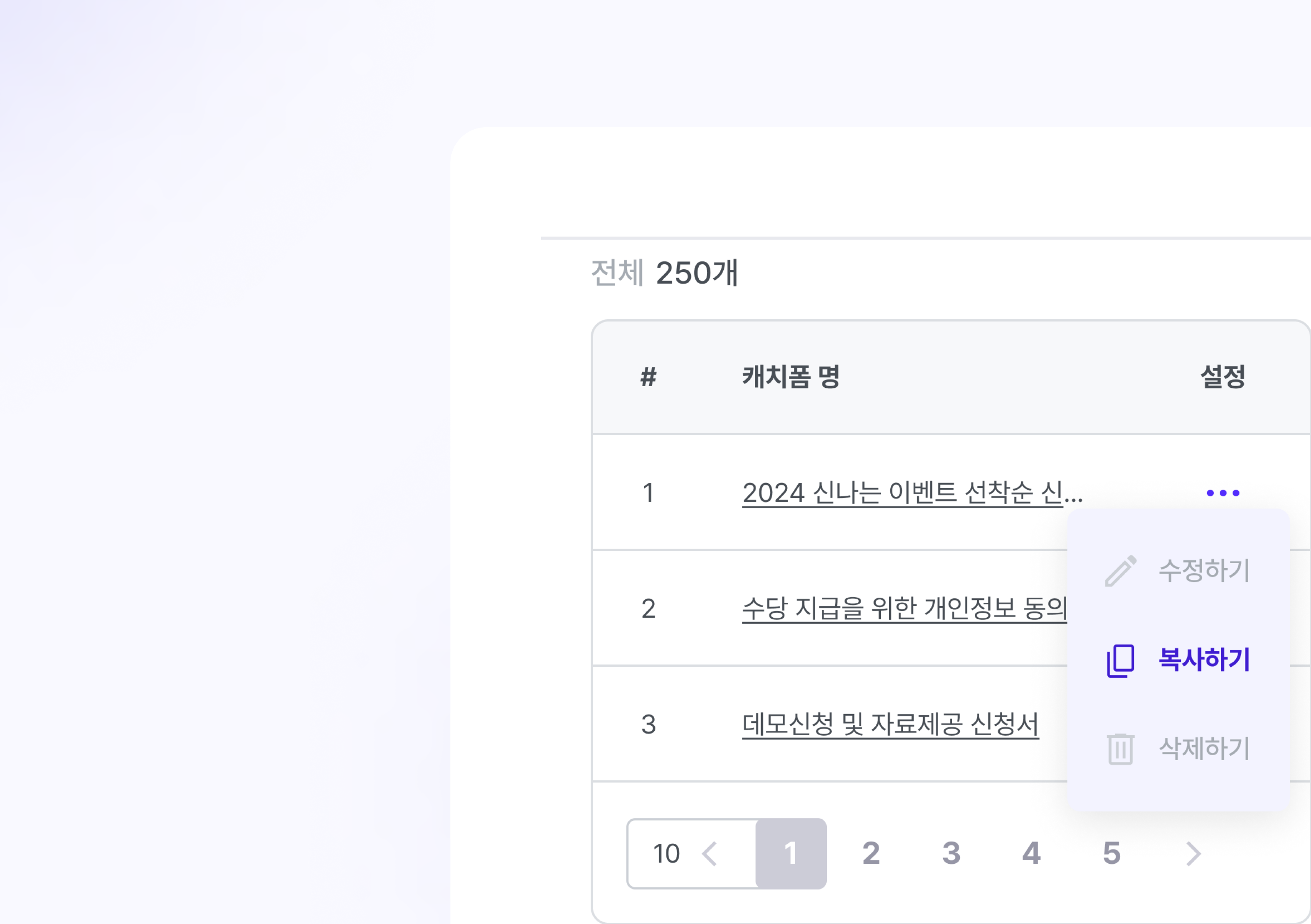Click the 전체 250개 total count label

click(x=665, y=273)
